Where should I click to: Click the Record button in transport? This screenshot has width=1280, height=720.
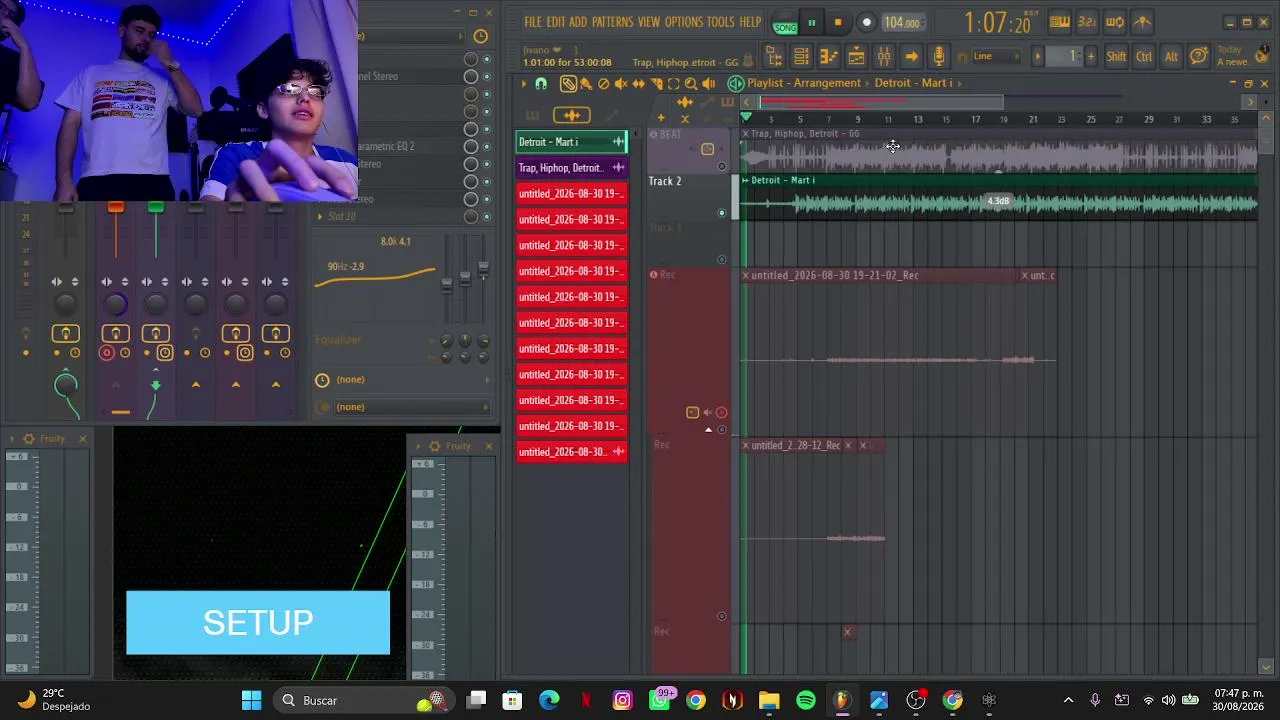pyautogui.click(x=867, y=22)
